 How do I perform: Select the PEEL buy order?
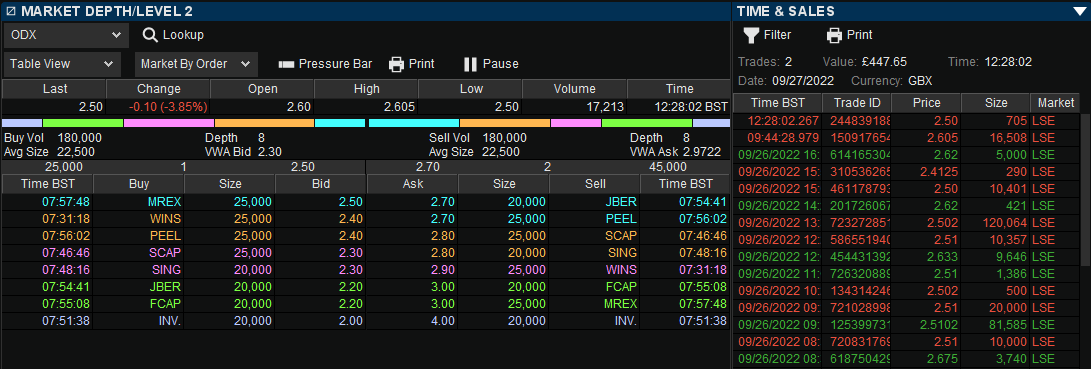pos(183,236)
